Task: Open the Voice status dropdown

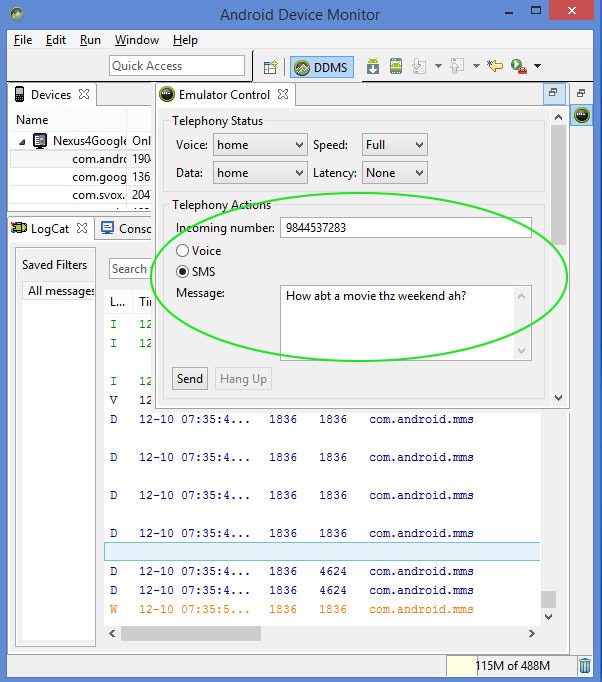Action: (x=260, y=145)
